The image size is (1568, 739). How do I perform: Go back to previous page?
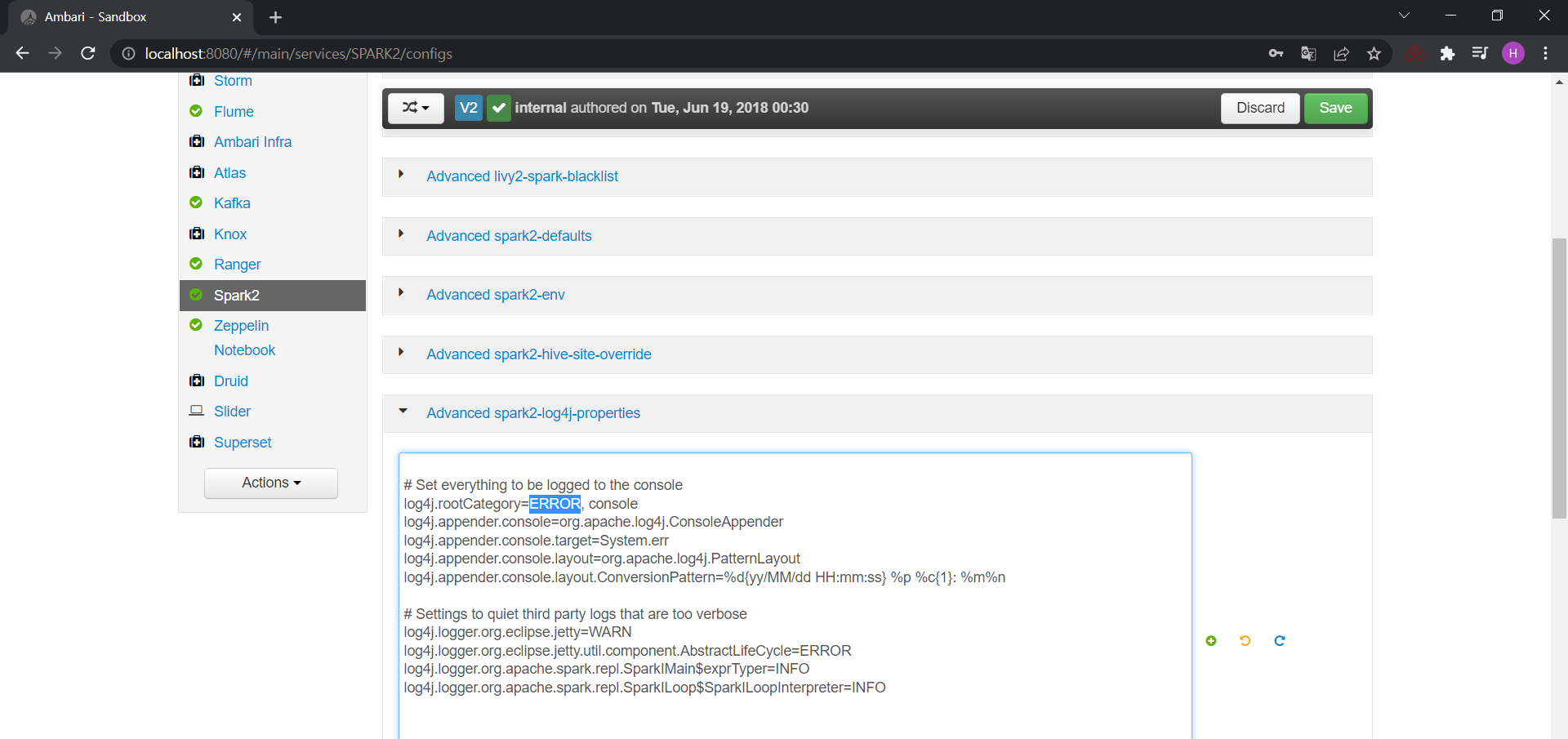23,54
